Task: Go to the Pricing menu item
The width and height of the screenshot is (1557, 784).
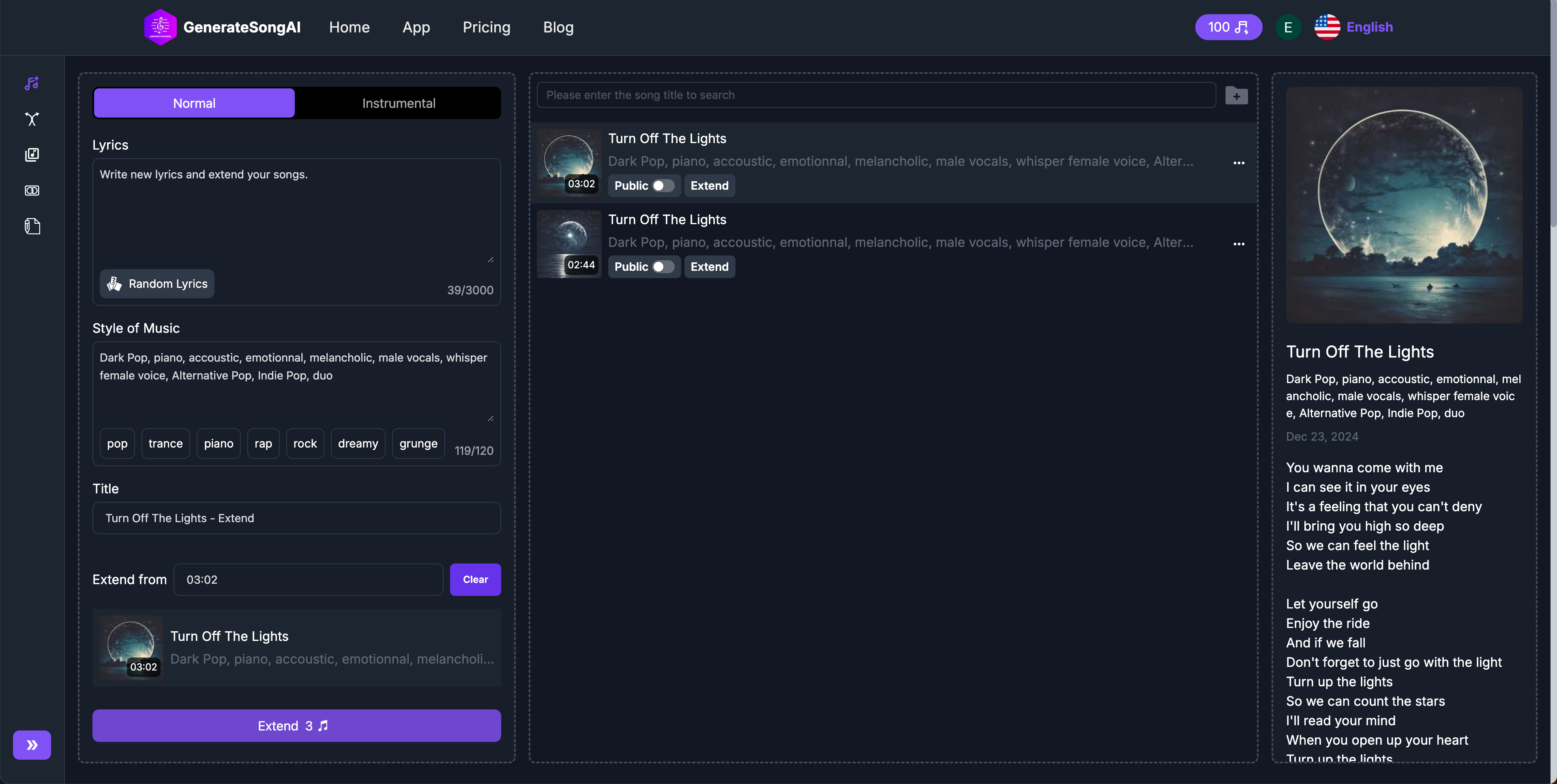Action: click(x=486, y=27)
